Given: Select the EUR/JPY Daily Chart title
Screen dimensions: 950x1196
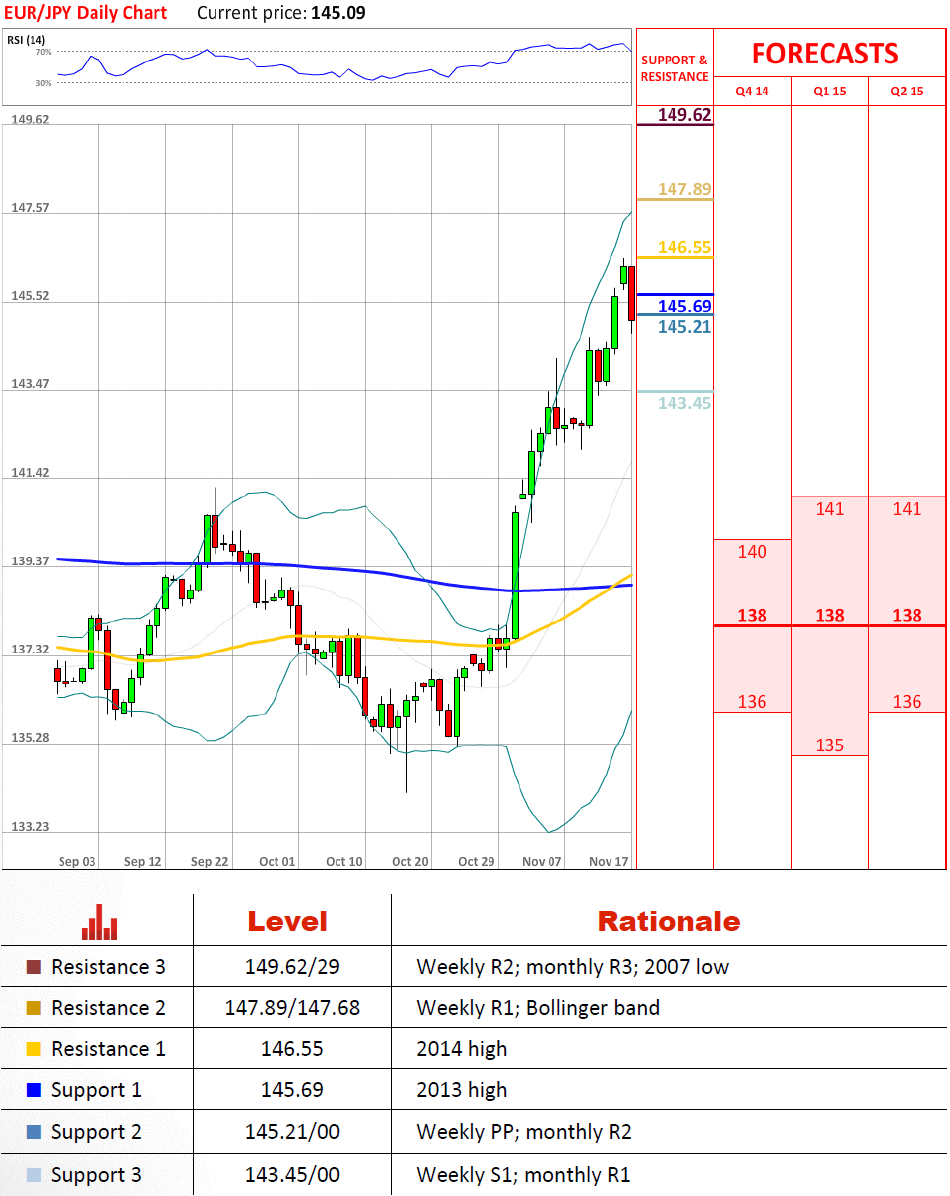Looking at the screenshot, I should (x=85, y=13).
